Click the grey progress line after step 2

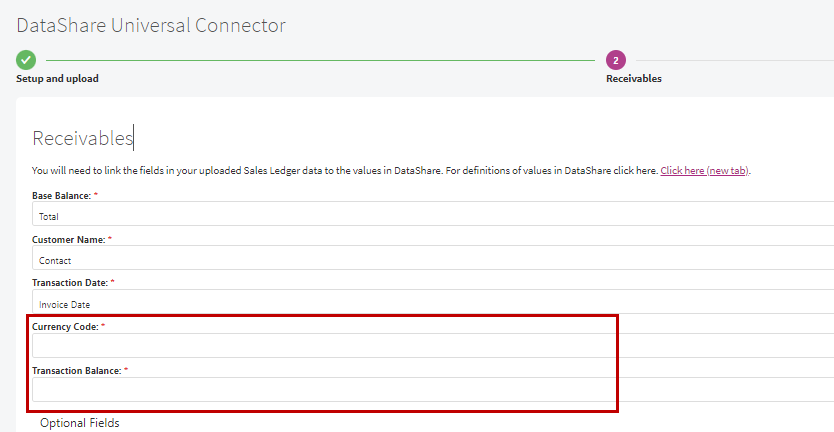[x=735, y=60]
